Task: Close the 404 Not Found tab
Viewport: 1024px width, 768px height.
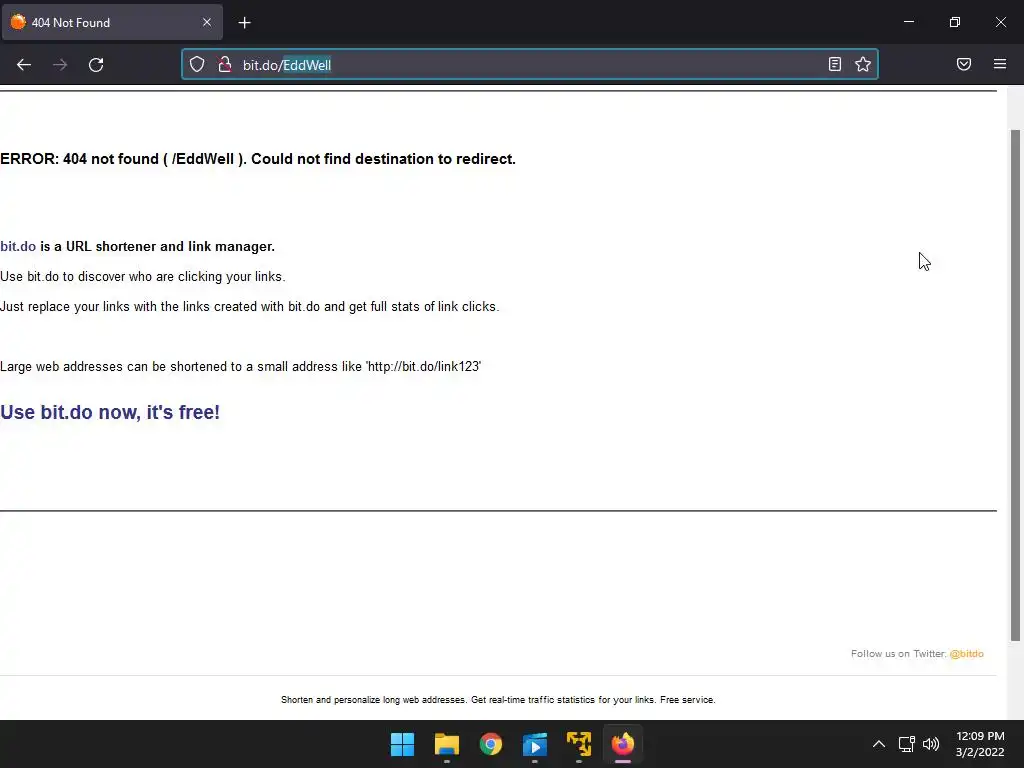Action: coord(207,22)
